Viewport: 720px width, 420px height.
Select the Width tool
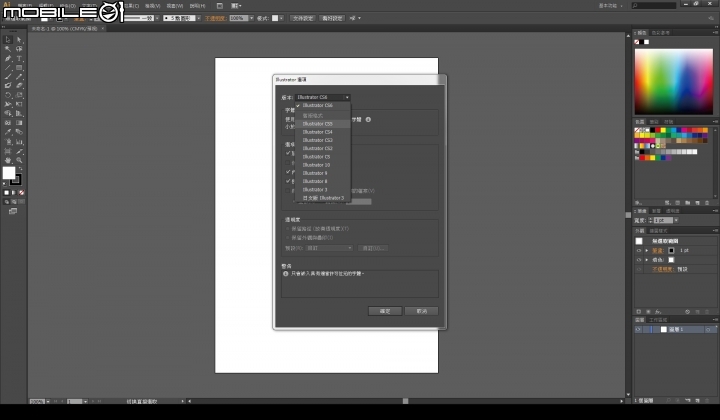tap(8, 105)
